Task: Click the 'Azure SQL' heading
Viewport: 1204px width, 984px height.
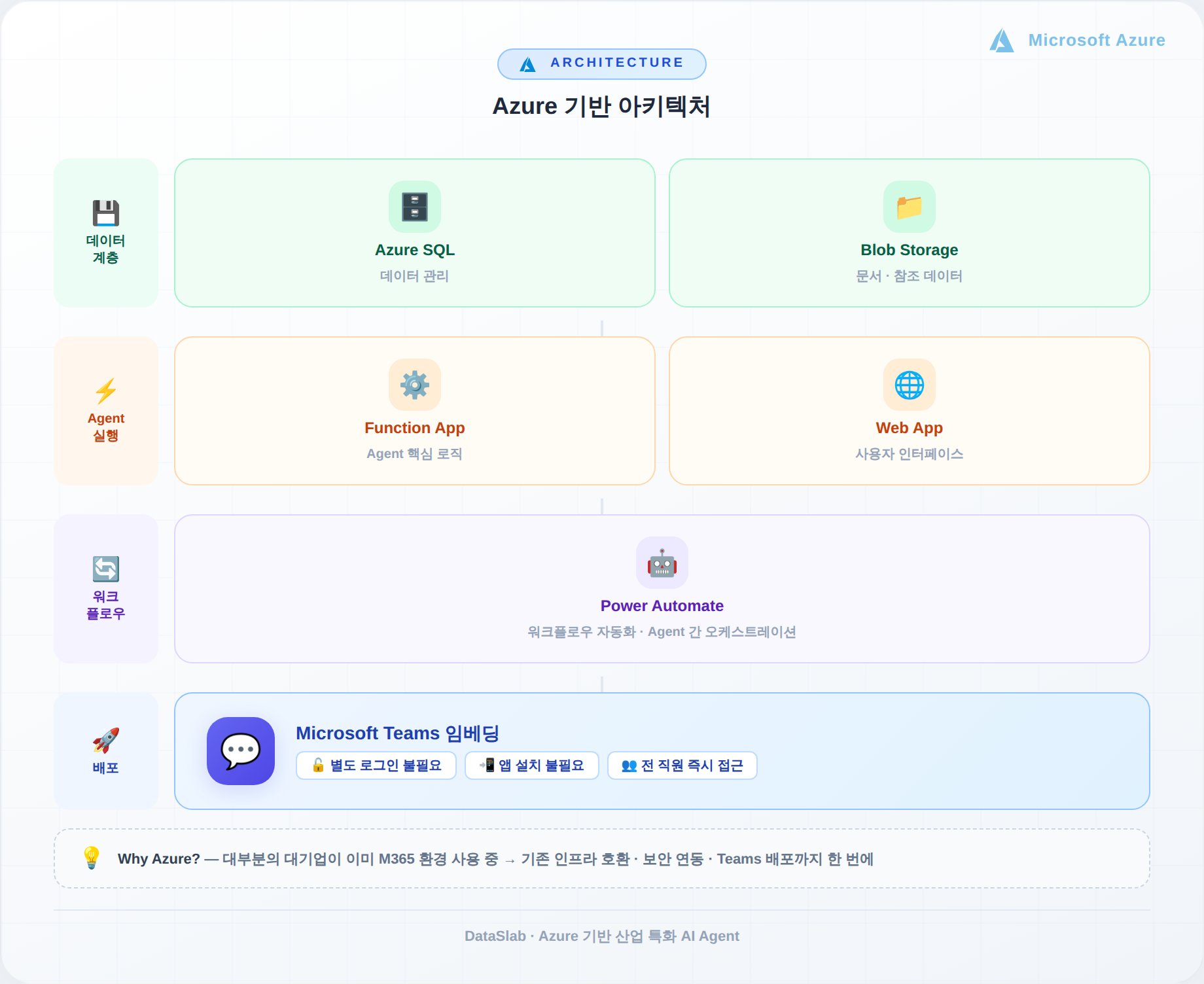Action: point(415,250)
